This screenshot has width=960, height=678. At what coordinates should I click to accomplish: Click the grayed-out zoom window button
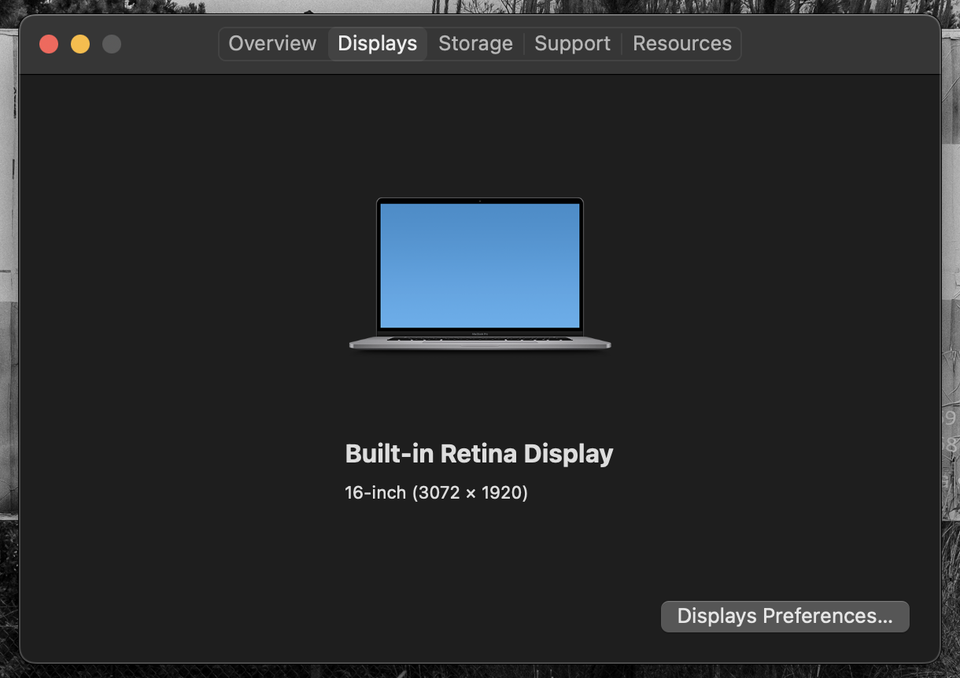(112, 44)
